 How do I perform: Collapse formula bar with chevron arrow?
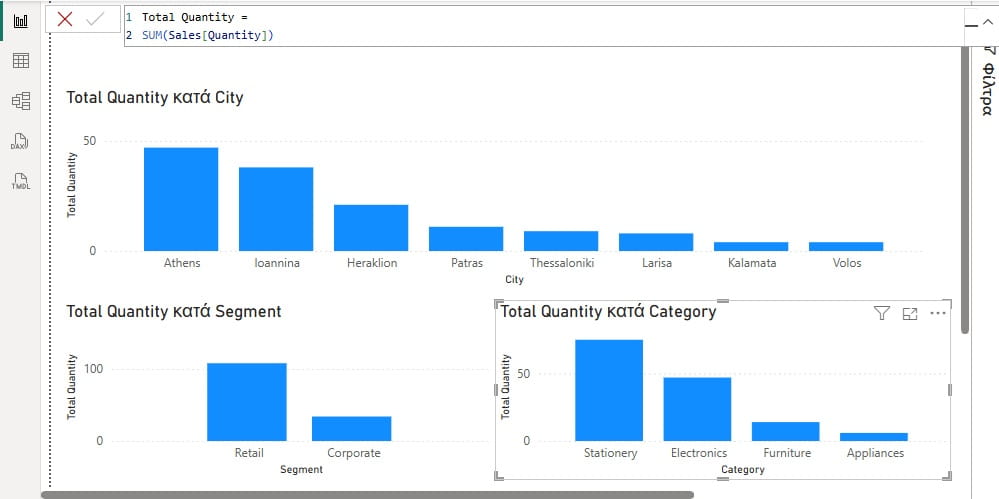tap(988, 23)
